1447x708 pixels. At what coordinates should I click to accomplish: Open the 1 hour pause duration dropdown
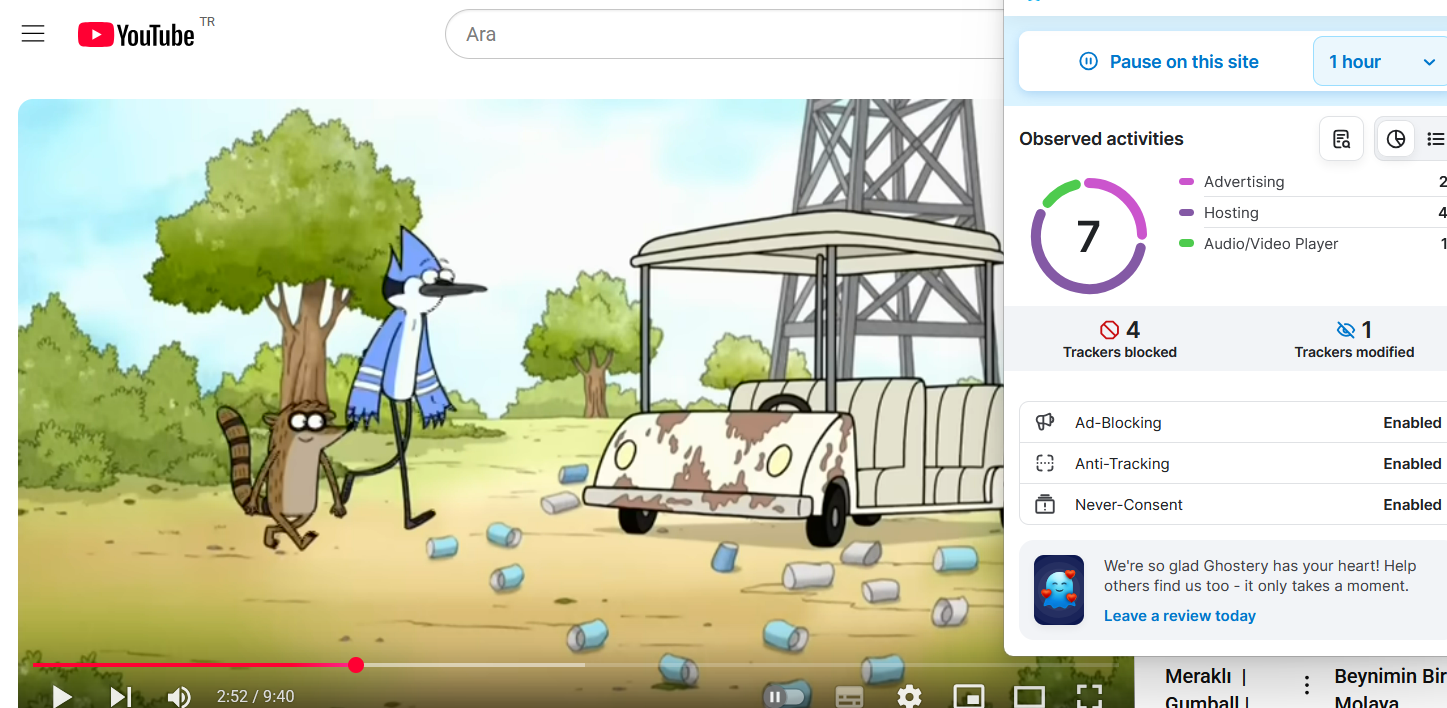pyautogui.click(x=1381, y=62)
